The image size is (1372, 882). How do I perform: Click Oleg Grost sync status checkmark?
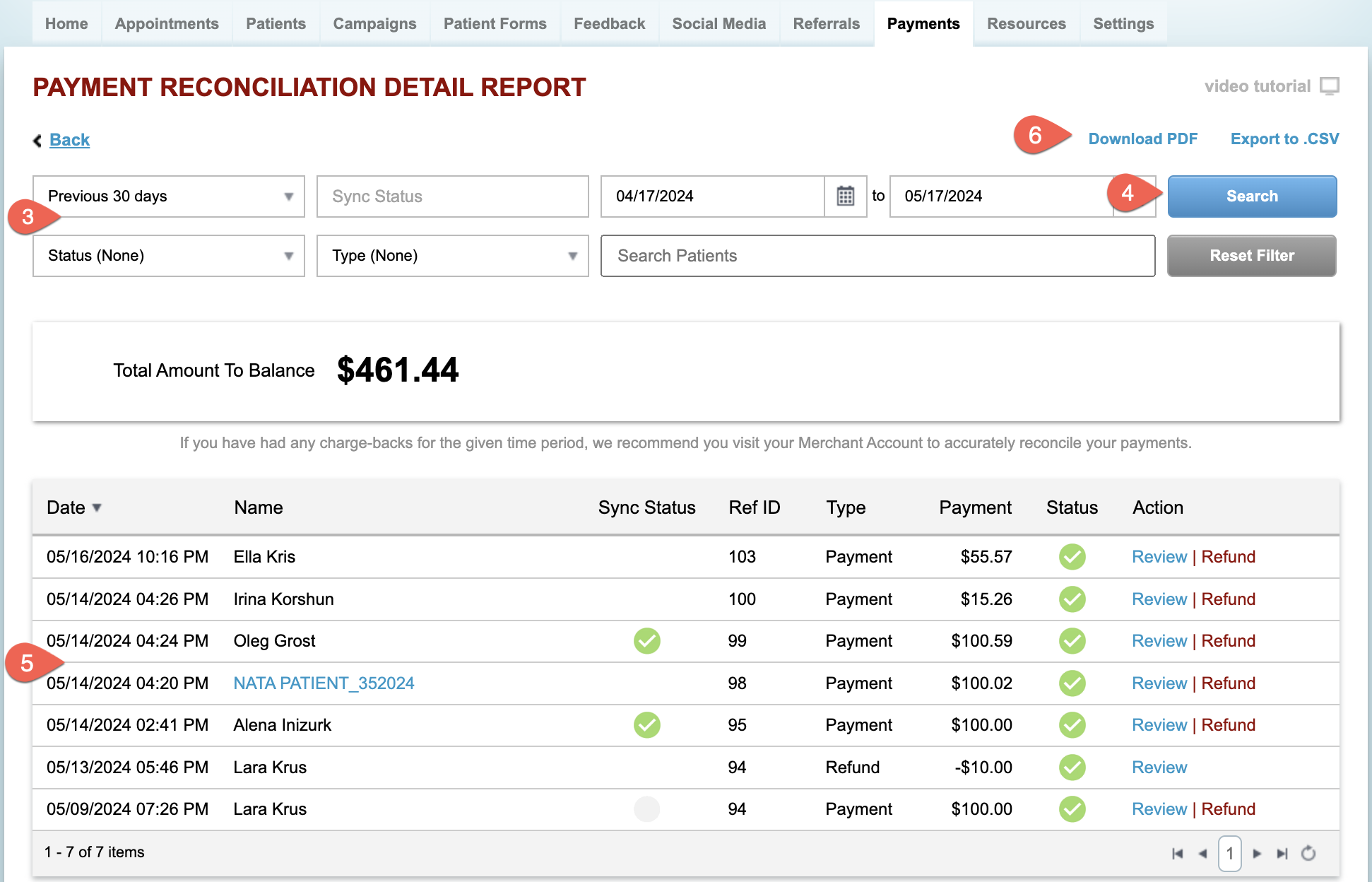[646, 641]
